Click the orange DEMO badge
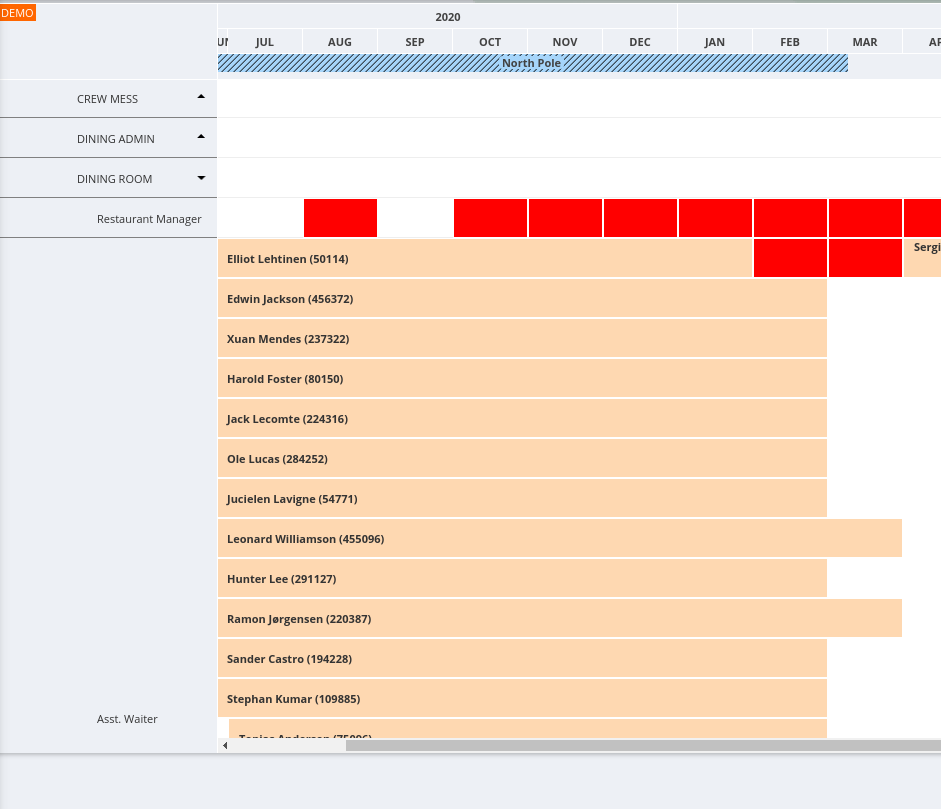 coord(17,13)
